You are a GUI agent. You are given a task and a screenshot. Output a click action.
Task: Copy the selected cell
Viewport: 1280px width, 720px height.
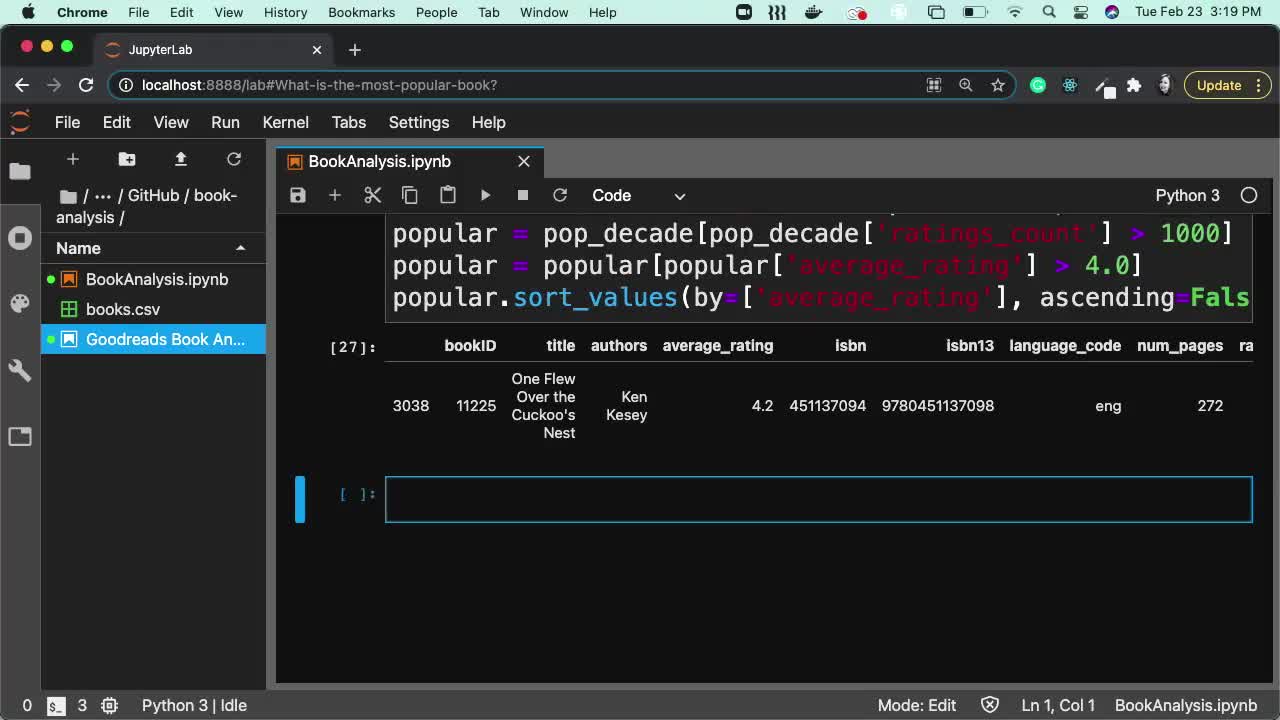(x=410, y=195)
